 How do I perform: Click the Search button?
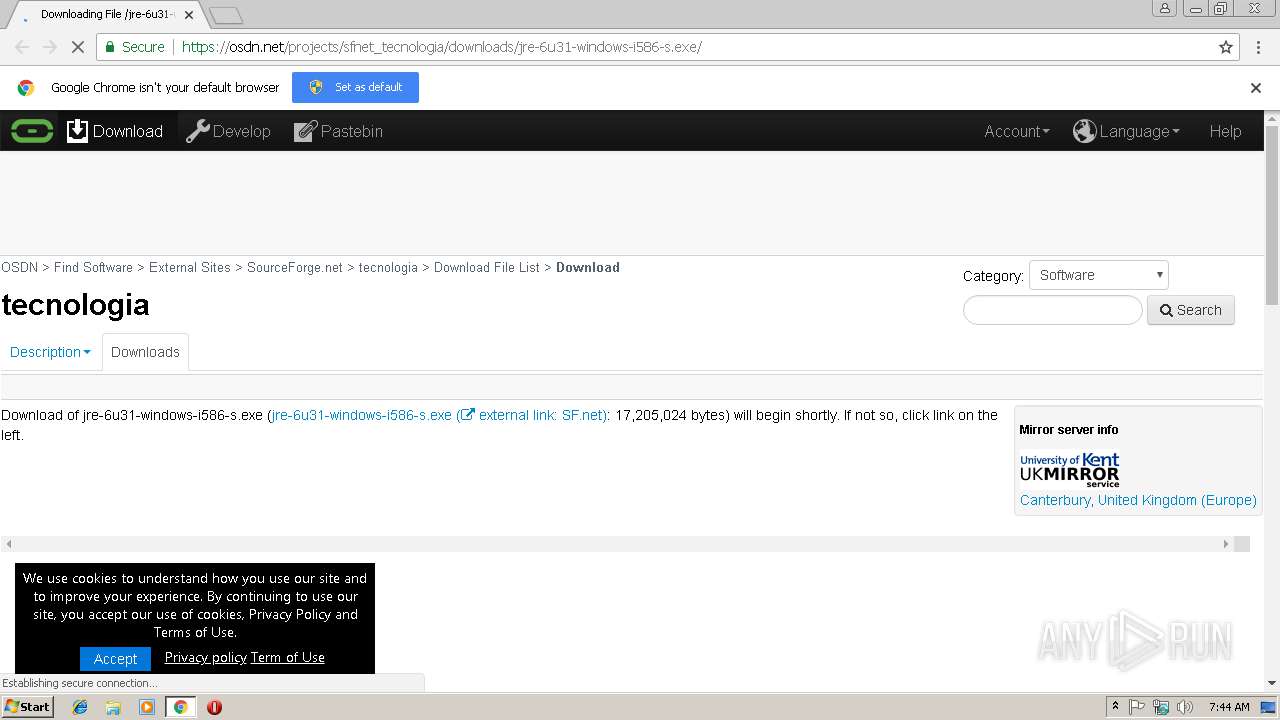(1190, 310)
